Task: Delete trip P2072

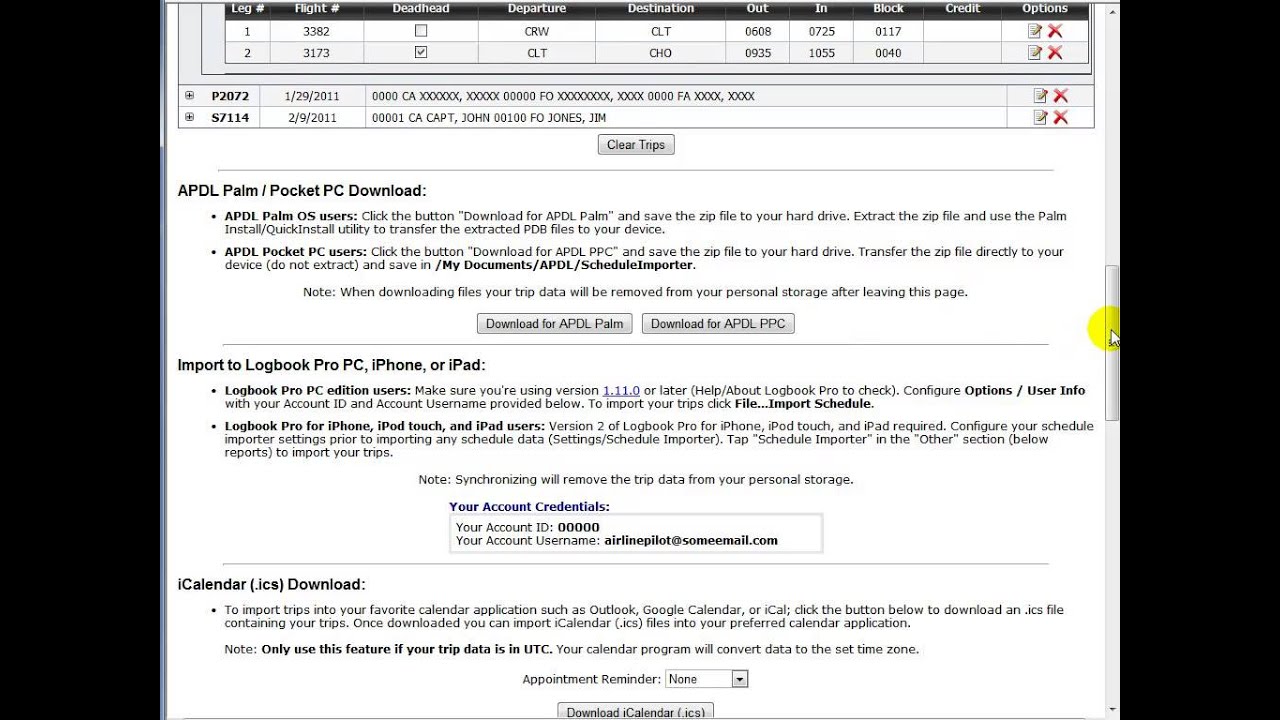Action: pos(1061,96)
